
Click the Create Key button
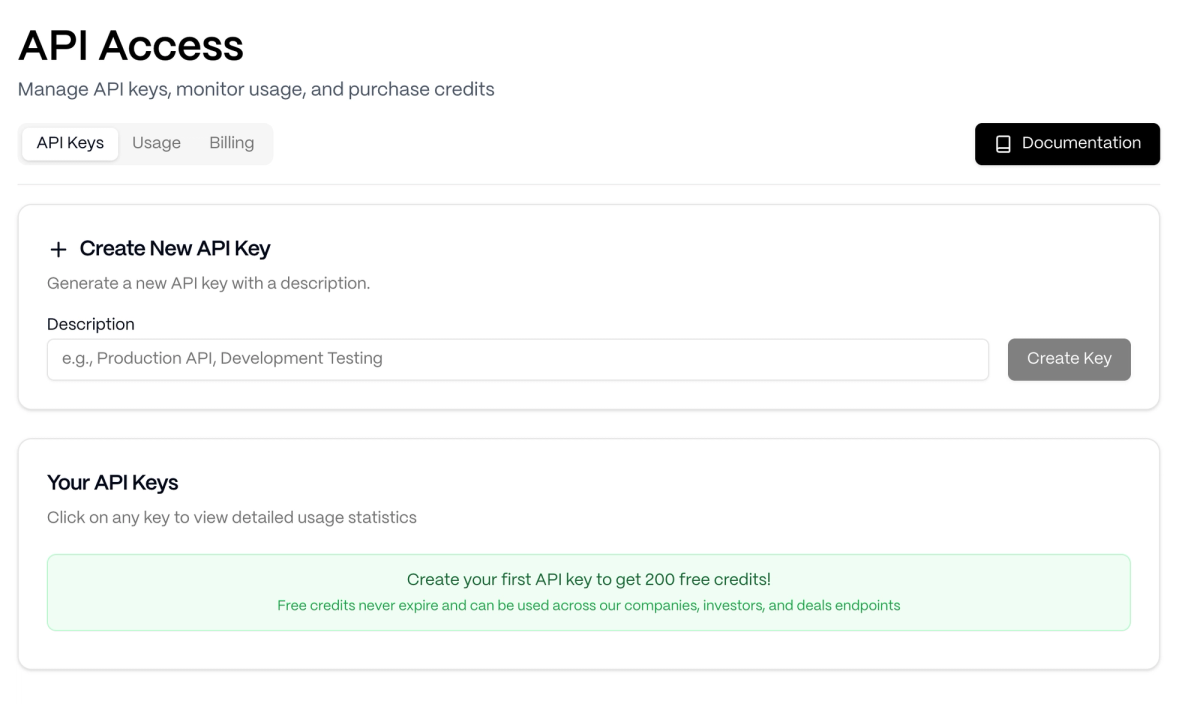[1069, 359]
